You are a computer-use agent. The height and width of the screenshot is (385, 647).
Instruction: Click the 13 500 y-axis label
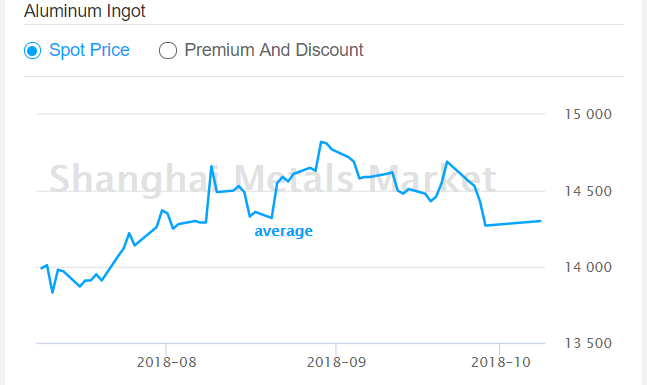(588, 343)
